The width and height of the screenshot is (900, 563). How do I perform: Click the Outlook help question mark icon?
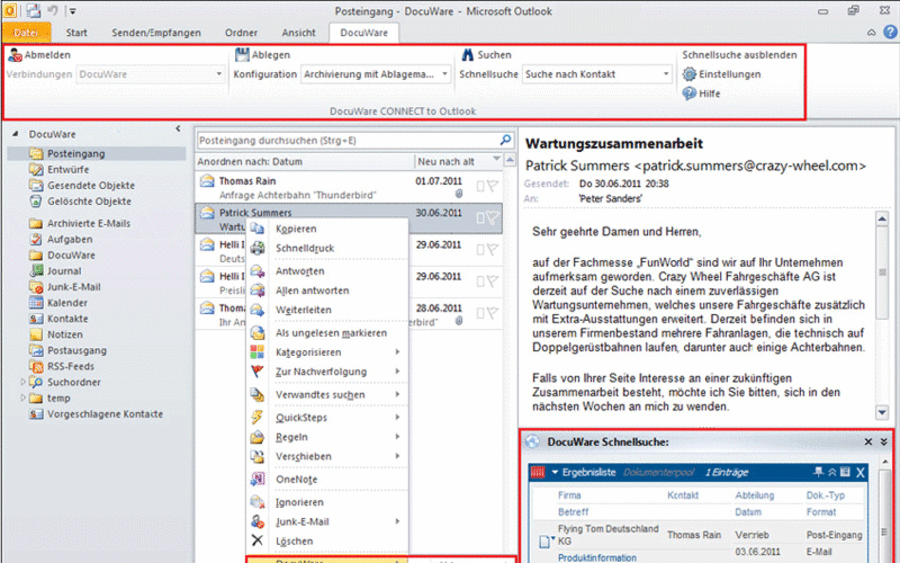click(x=890, y=32)
